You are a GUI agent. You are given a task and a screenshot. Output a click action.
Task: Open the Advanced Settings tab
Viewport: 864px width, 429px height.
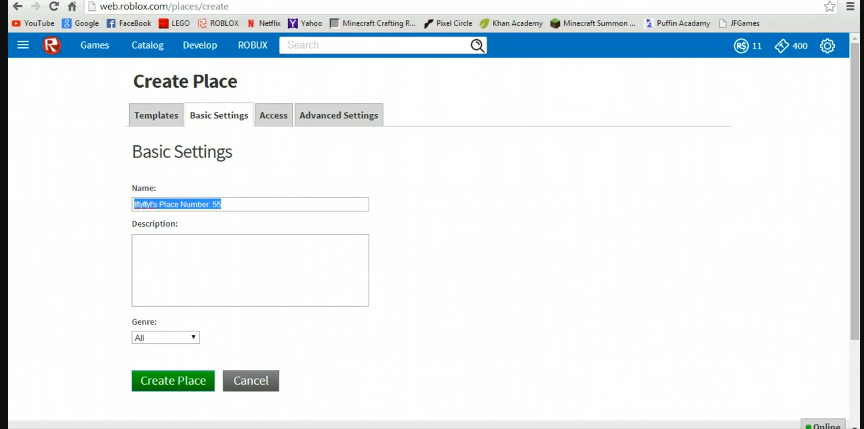coord(339,115)
